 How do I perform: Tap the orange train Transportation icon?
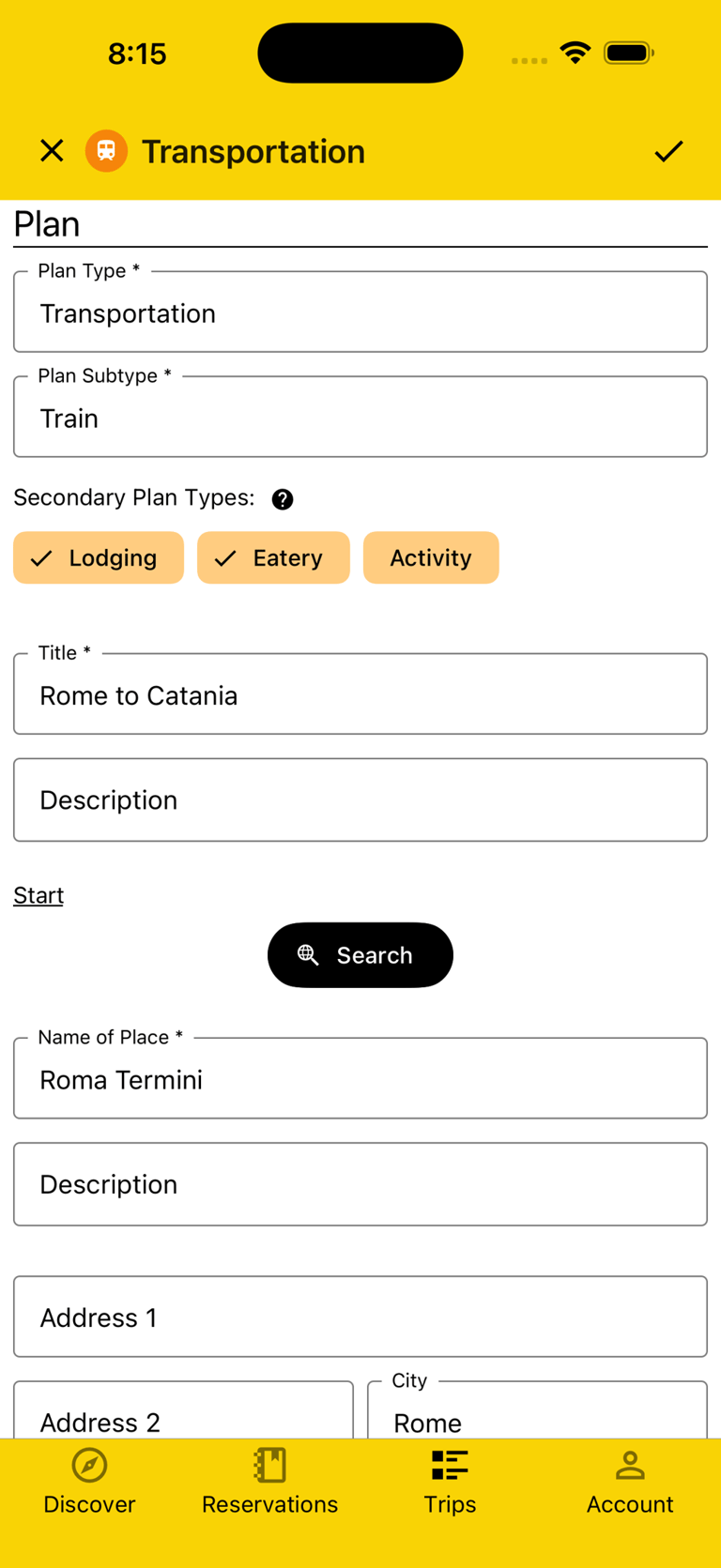tap(106, 150)
